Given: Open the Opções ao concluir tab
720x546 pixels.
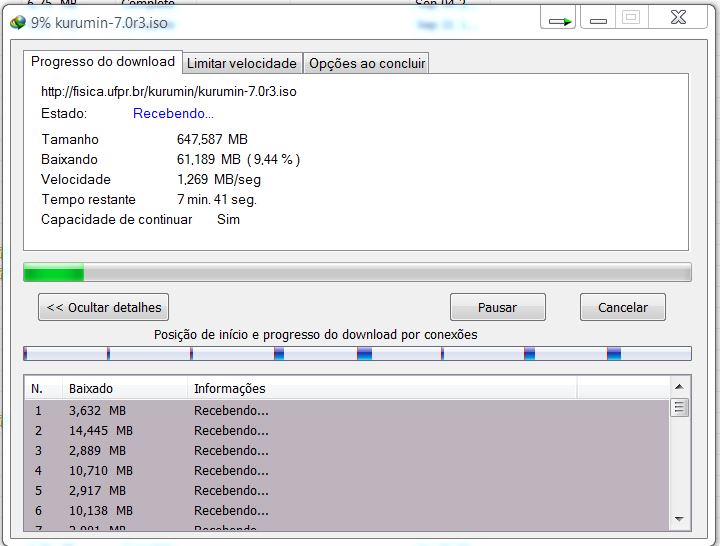Looking at the screenshot, I should (x=367, y=63).
